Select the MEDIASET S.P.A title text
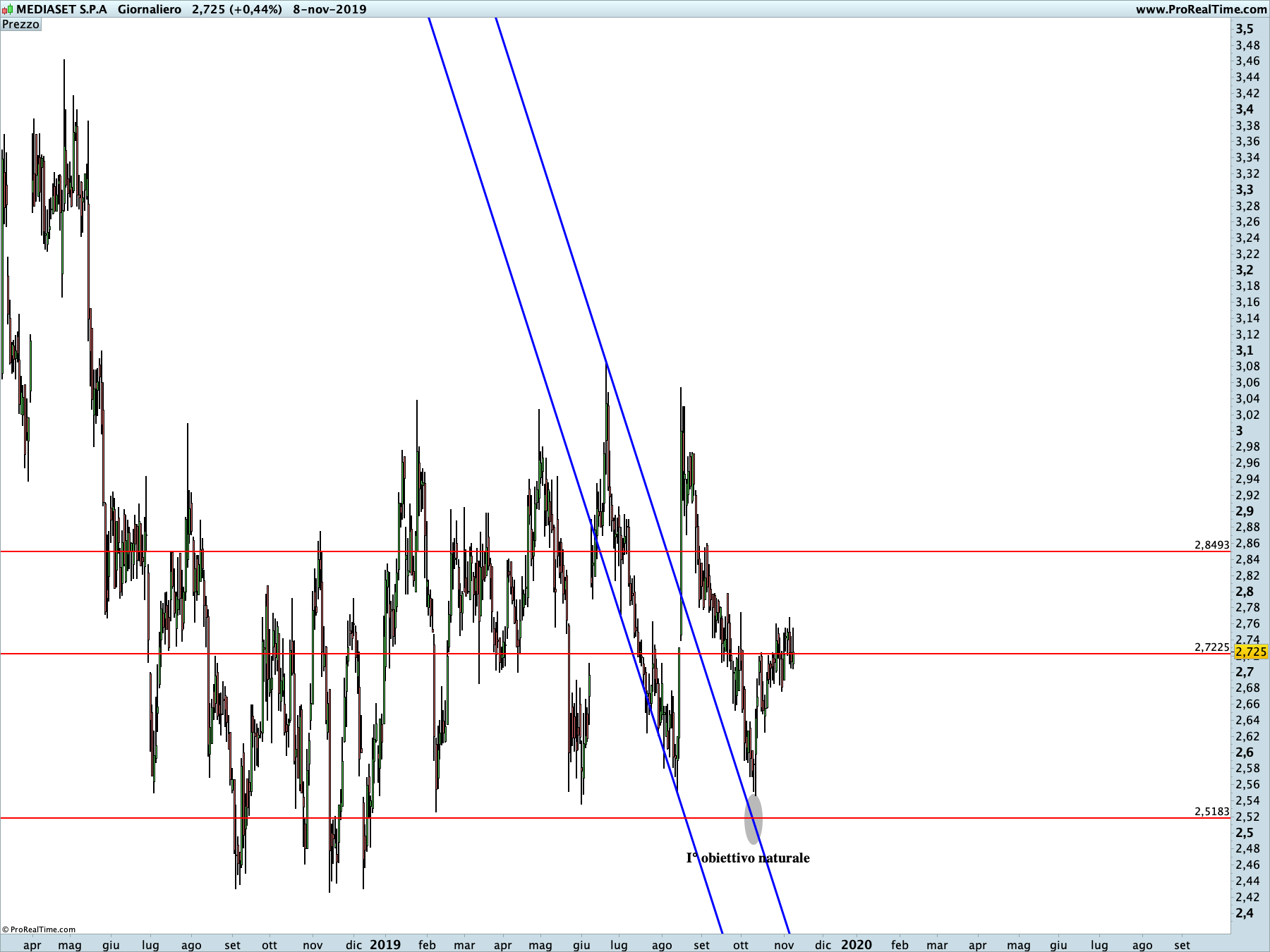 tap(62, 10)
